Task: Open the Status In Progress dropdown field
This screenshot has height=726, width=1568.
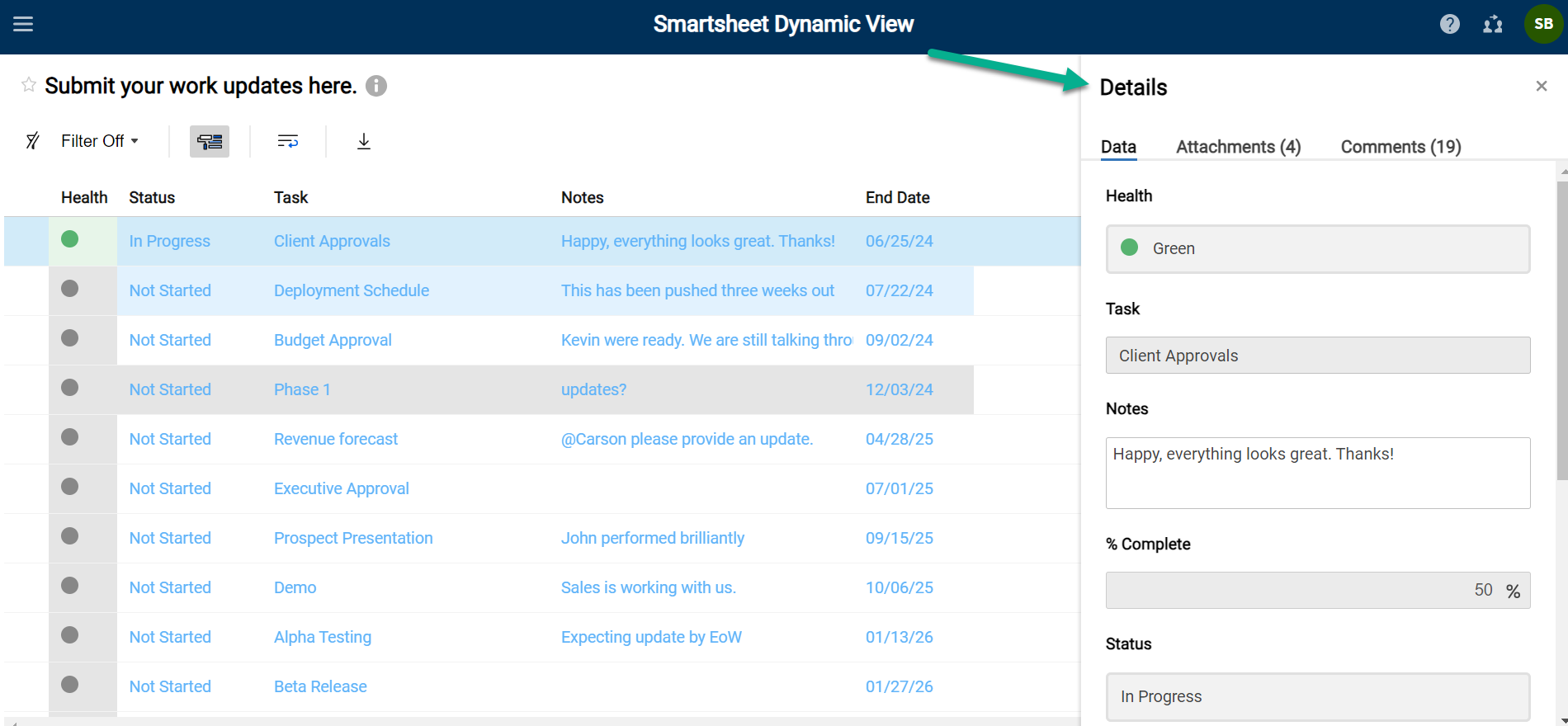Action: tap(1318, 696)
